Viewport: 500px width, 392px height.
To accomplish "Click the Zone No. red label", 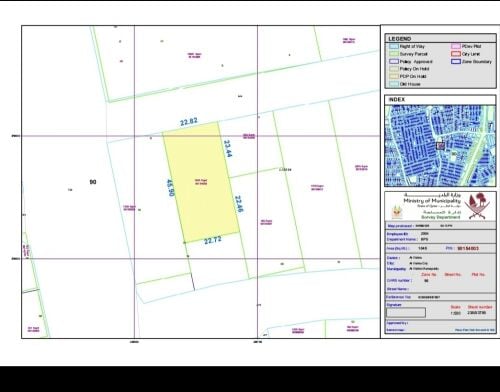I will pyautogui.click(x=429, y=275).
